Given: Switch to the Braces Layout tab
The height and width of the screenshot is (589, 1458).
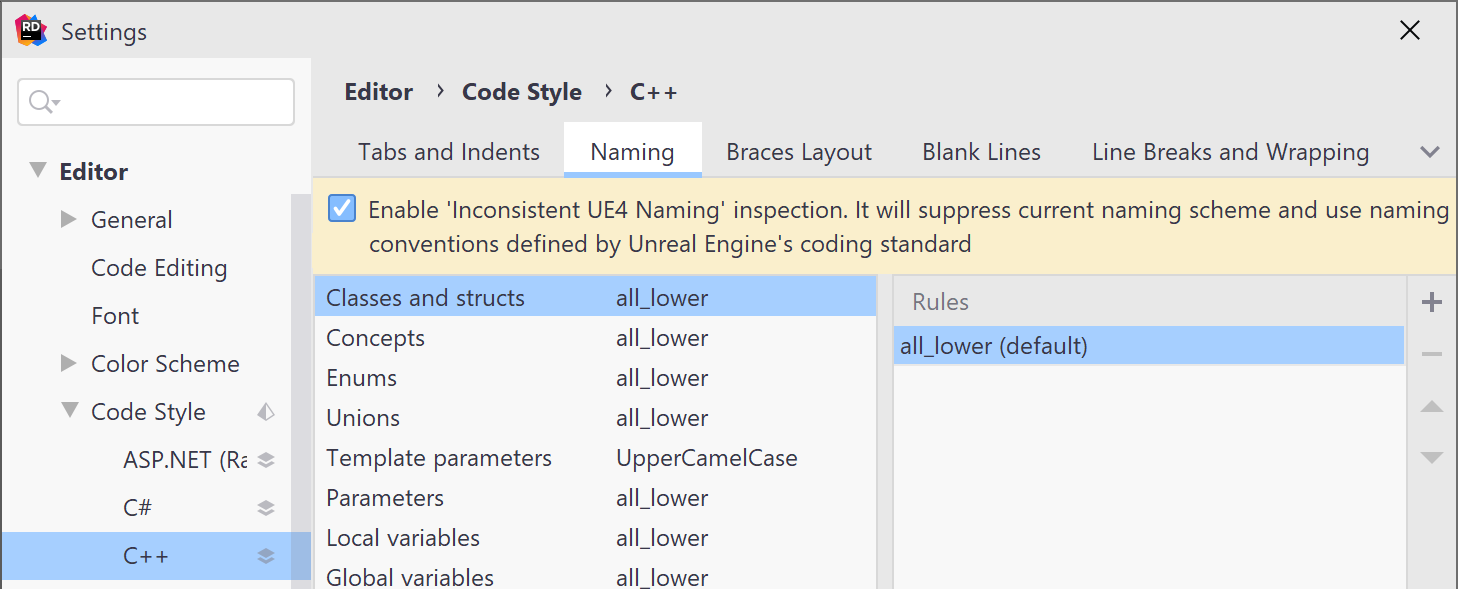Looking at the screenshot, I should (798, 151).
